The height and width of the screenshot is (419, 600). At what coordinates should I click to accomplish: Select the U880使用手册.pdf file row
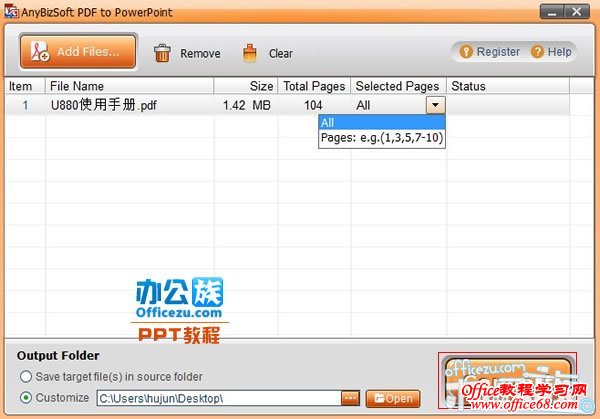point(287,105)
